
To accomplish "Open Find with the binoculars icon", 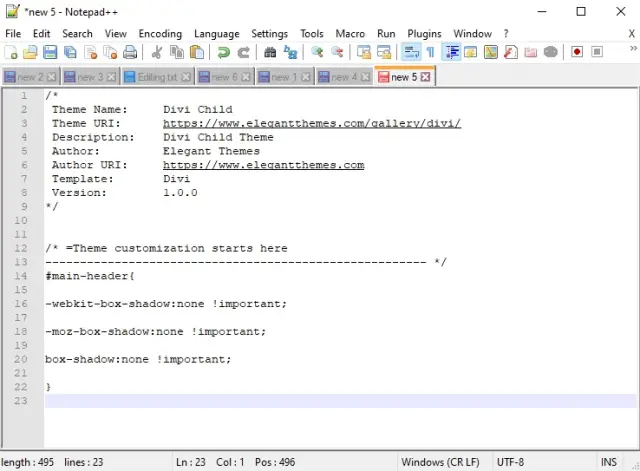I will pyautogui.click(x=270, y=52).
